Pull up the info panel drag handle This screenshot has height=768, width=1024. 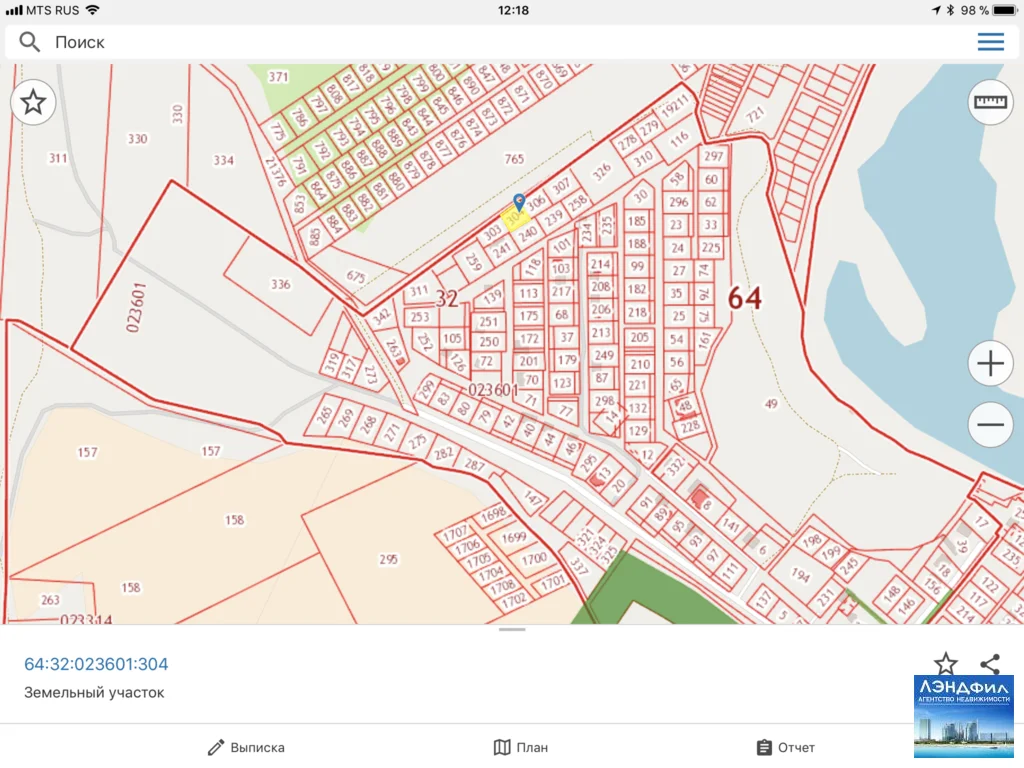coord(512,630)
